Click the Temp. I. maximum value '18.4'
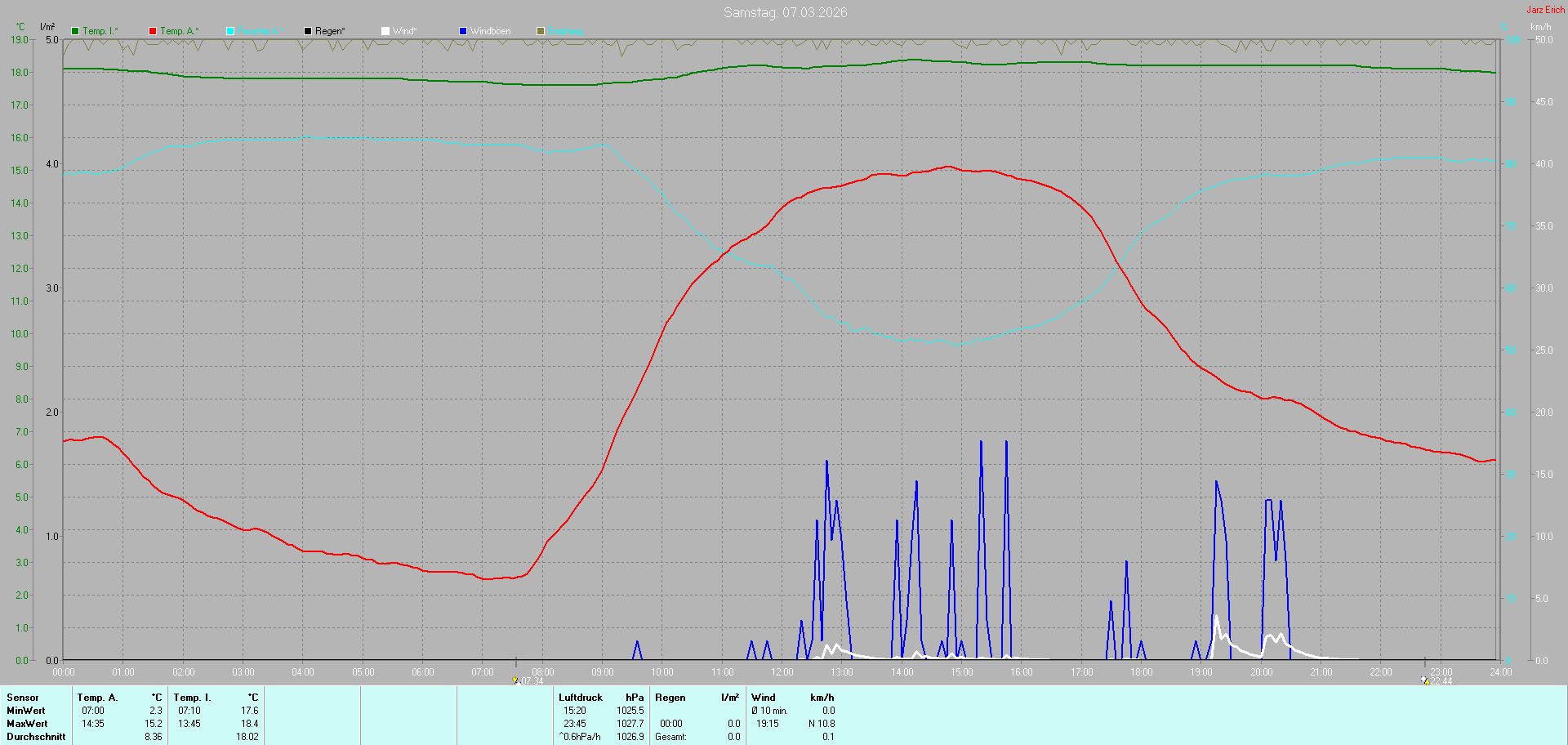Viewport: 1568px width, 745px height. point(250,724)
